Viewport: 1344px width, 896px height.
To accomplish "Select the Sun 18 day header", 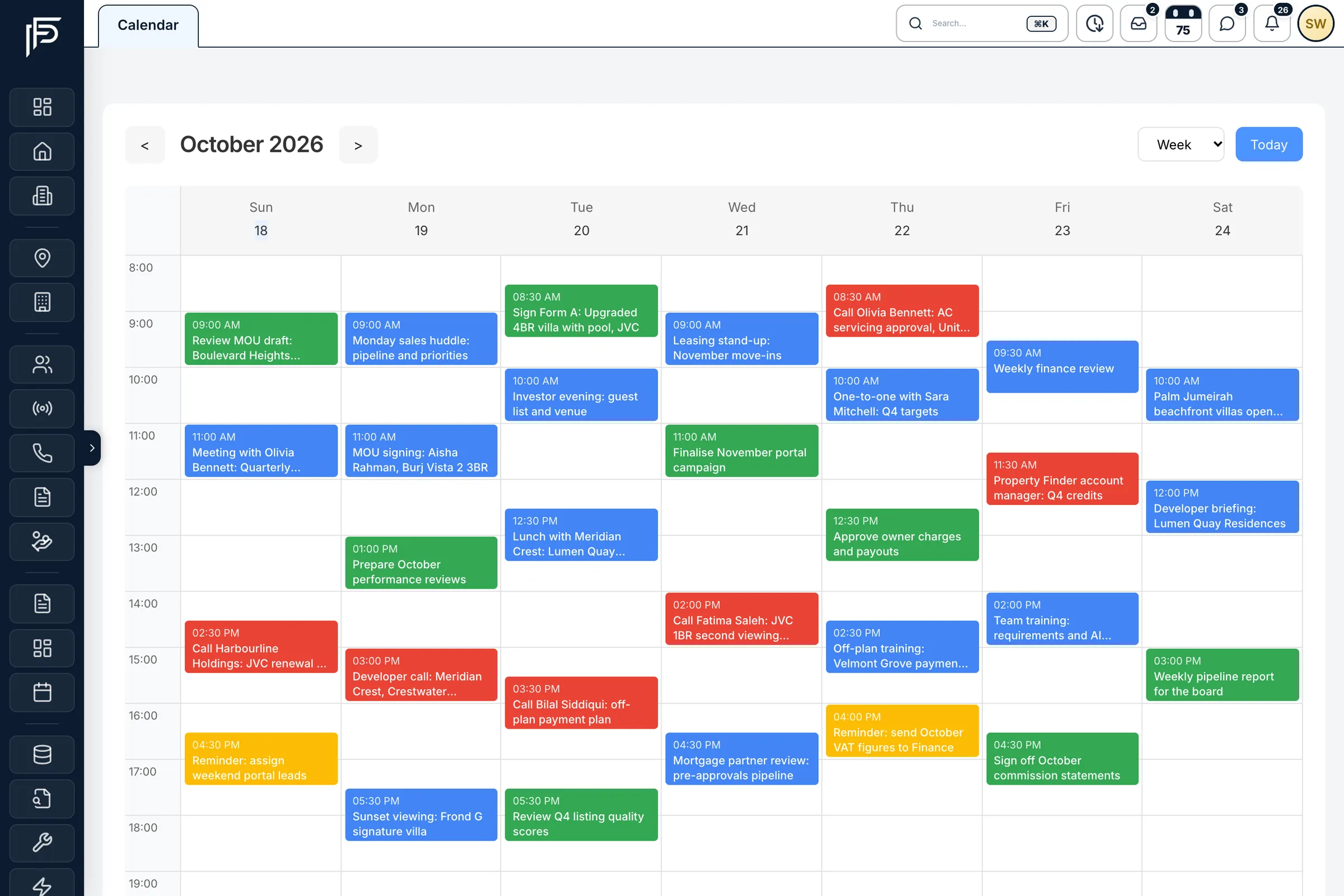I will pyautogui.click(x=260, y=220).
